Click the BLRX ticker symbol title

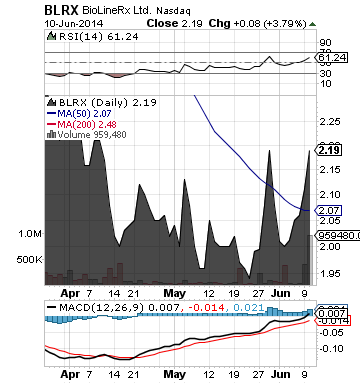[61, 10]
